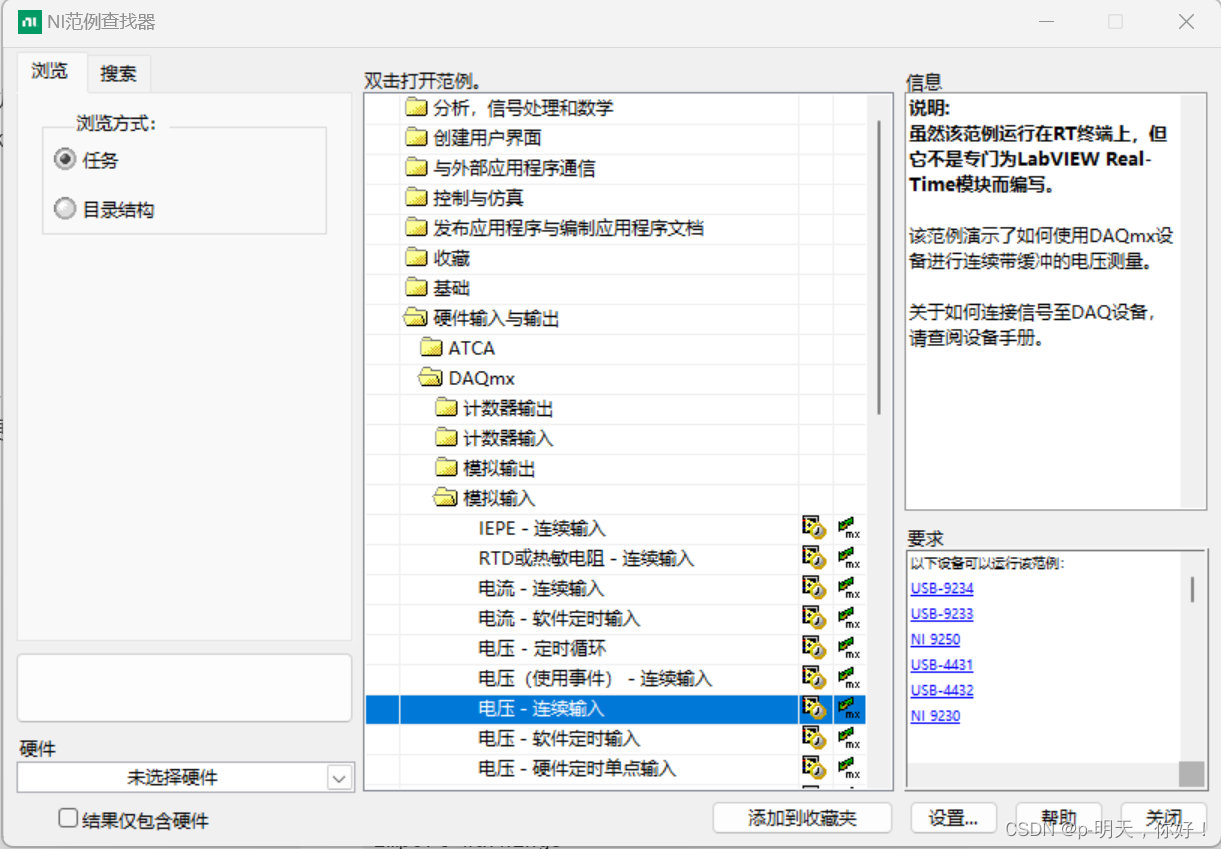Open the 硬件 dropdown showing 未选择硬件
This screenshot has width=1221, height=849.
coord(186,777)
